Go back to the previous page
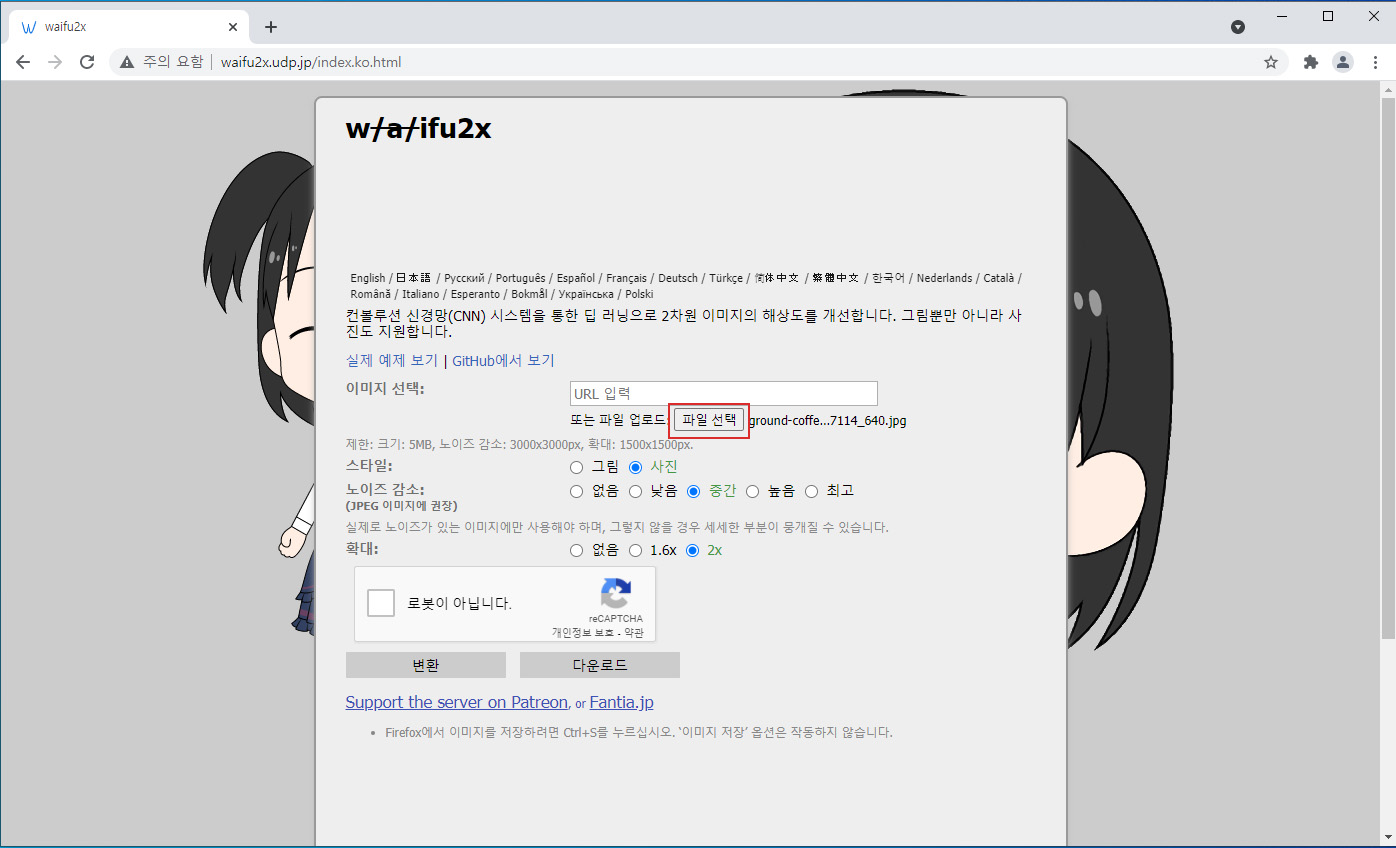 [x=23, y=62]
